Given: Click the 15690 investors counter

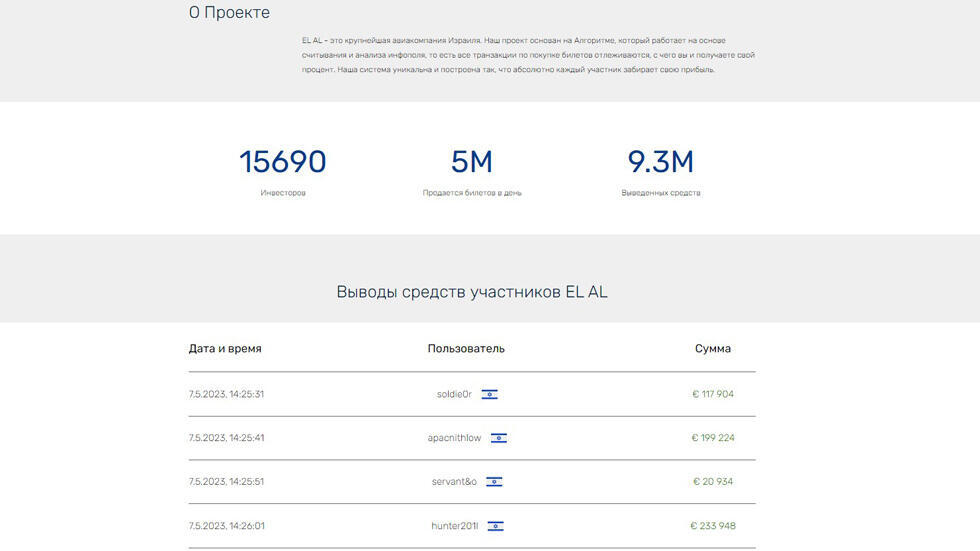Looking at the screenshot, I should 283,162.
